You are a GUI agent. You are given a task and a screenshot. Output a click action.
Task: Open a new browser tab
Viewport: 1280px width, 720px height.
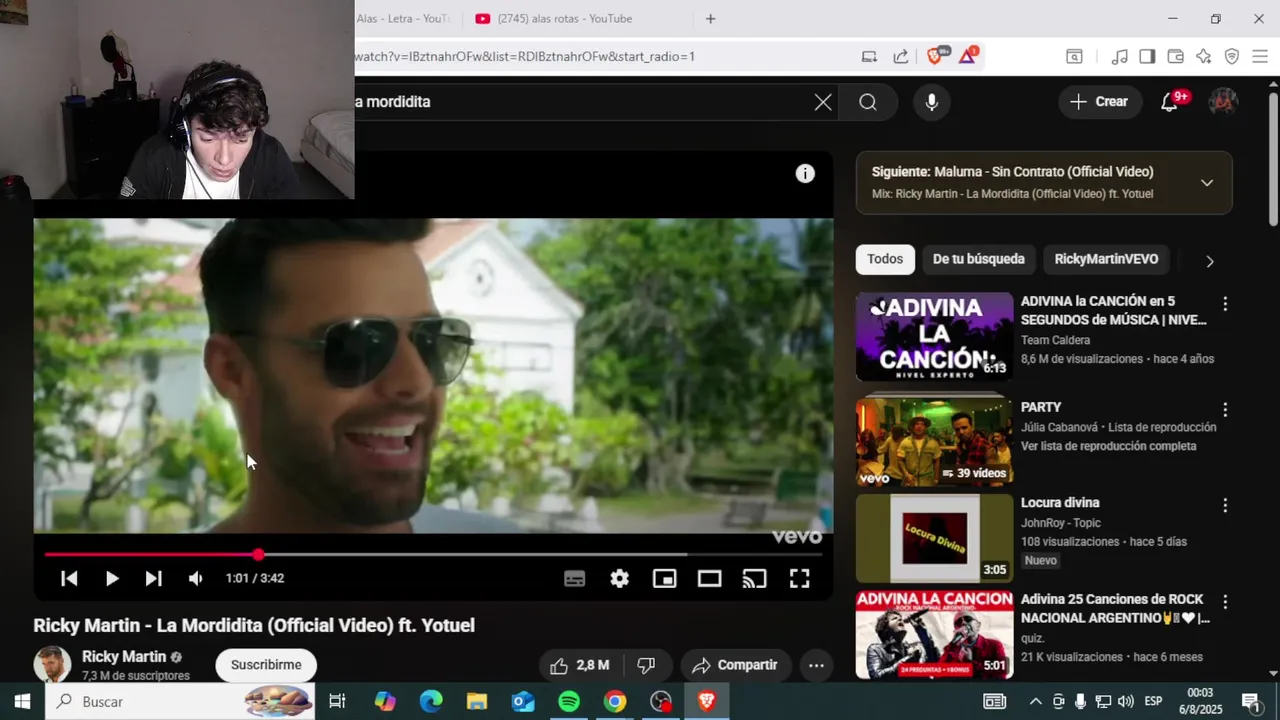click(710, 19)
